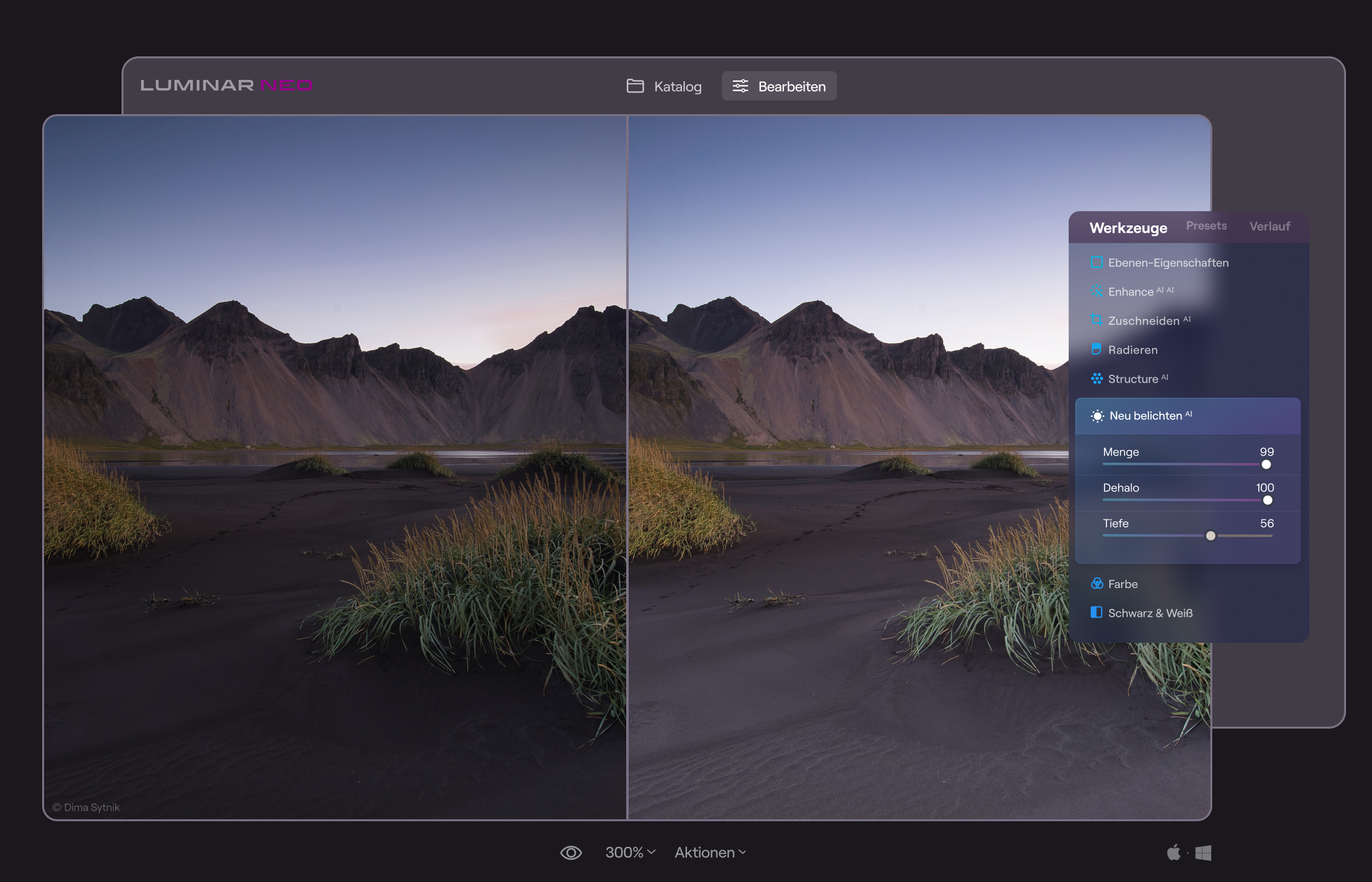Click the Neu belichten sun icon
1372x882 pixels.
click(1097, 416)
